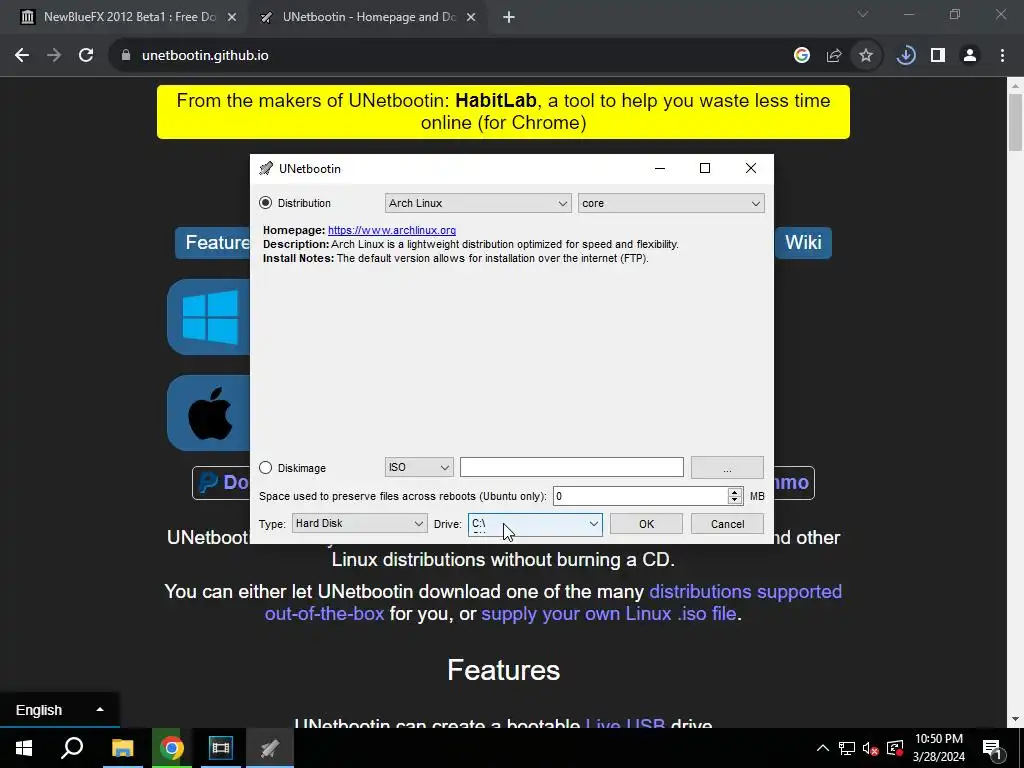Open the notification center icon
The image size is (1024, 768).
pyautogui.click(x=992, y=748)
